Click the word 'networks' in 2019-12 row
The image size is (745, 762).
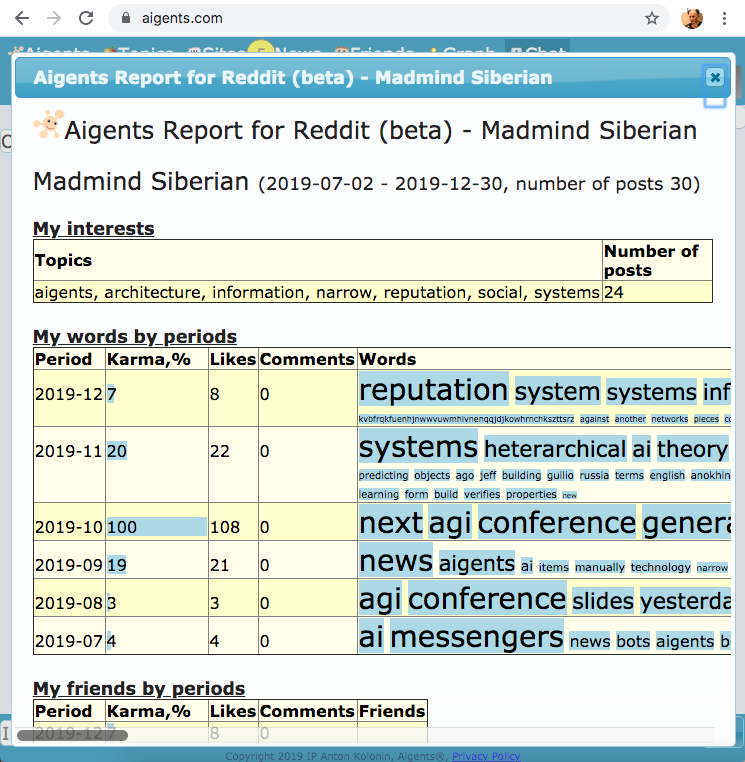[670, 419]
